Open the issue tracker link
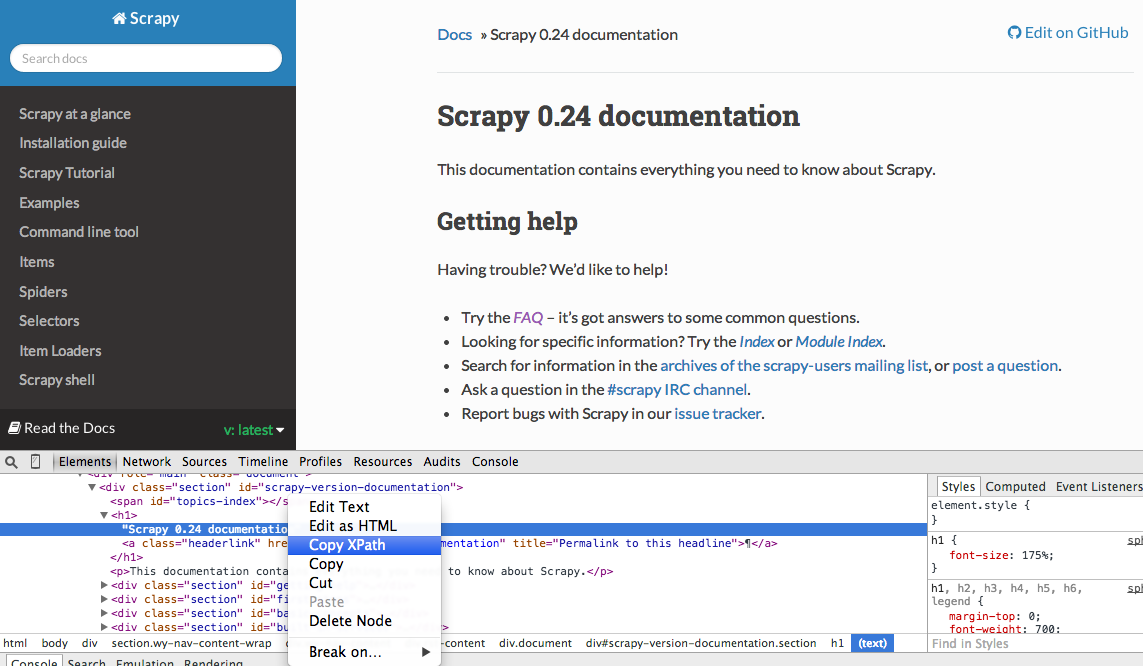1143x666 pixels. pyautogui.click(x=717, y=414)
